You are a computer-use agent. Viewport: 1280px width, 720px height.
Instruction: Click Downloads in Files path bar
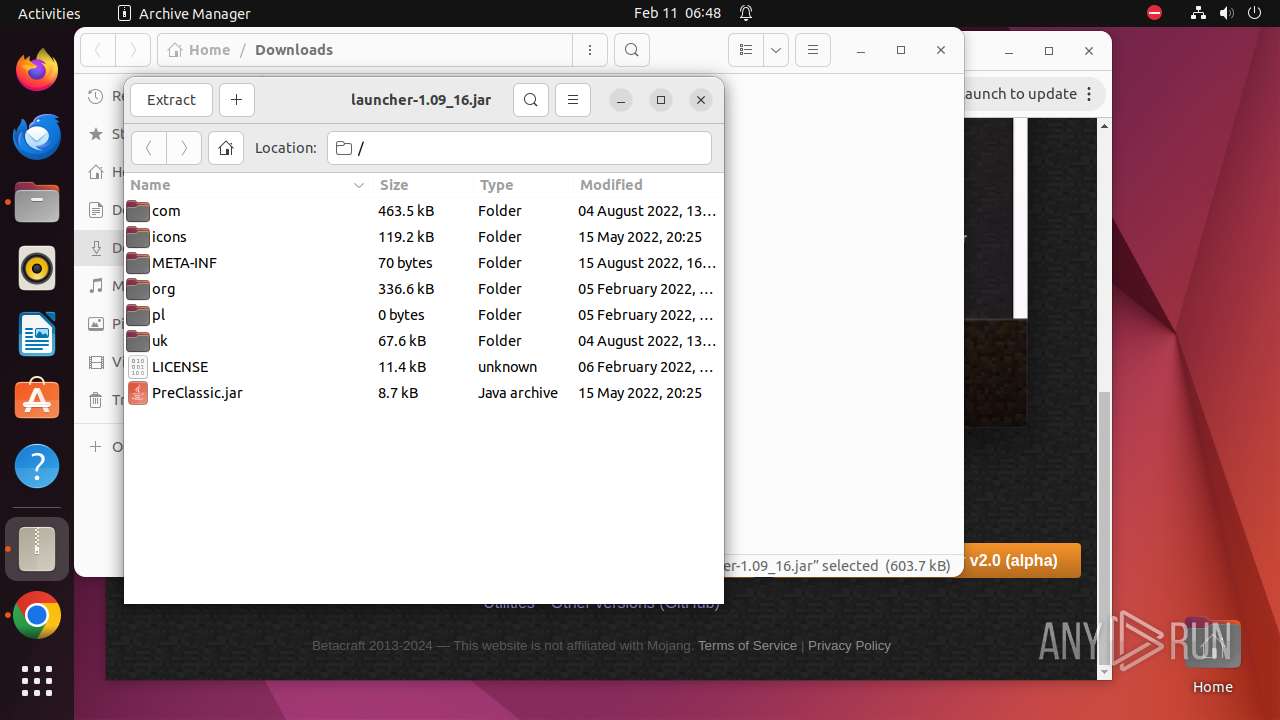[x=294, y=50]
